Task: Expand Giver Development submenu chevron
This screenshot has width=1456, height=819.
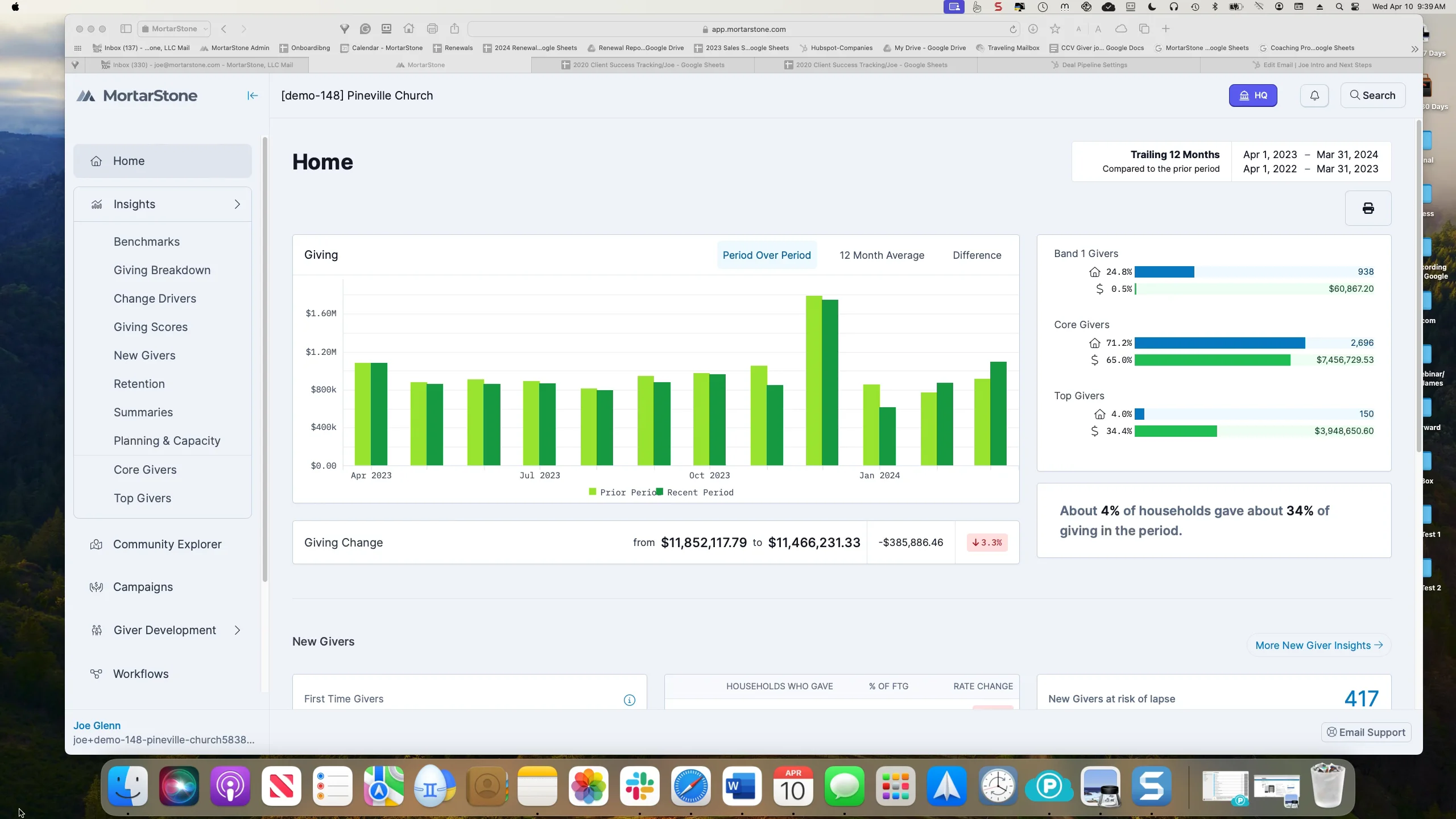Action: pyautogui.click(x=237, y=630)
